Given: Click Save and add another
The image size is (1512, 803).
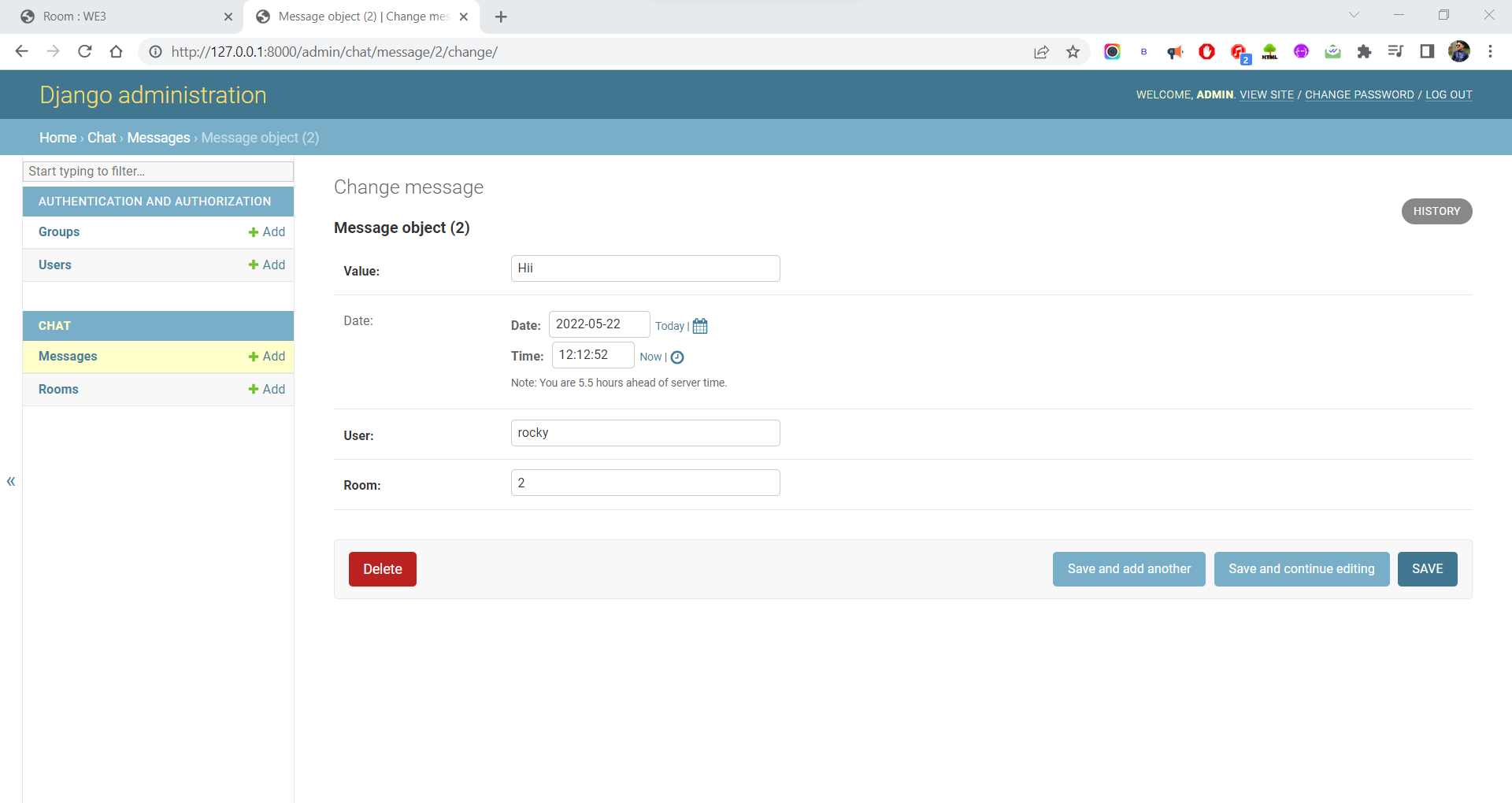Looking at the screenshot, I should click(x=1129, y=569).
